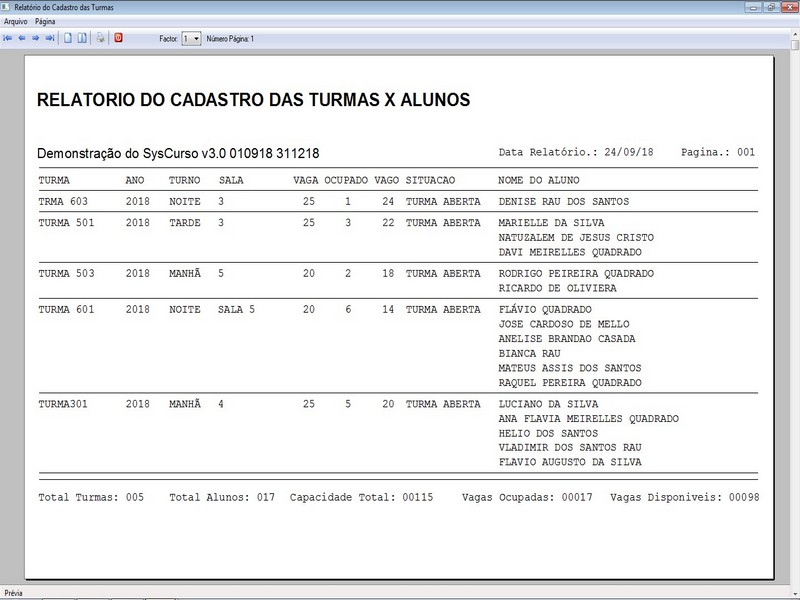Click student 'HELIO DOS SANTOS'

coord(548,434)
